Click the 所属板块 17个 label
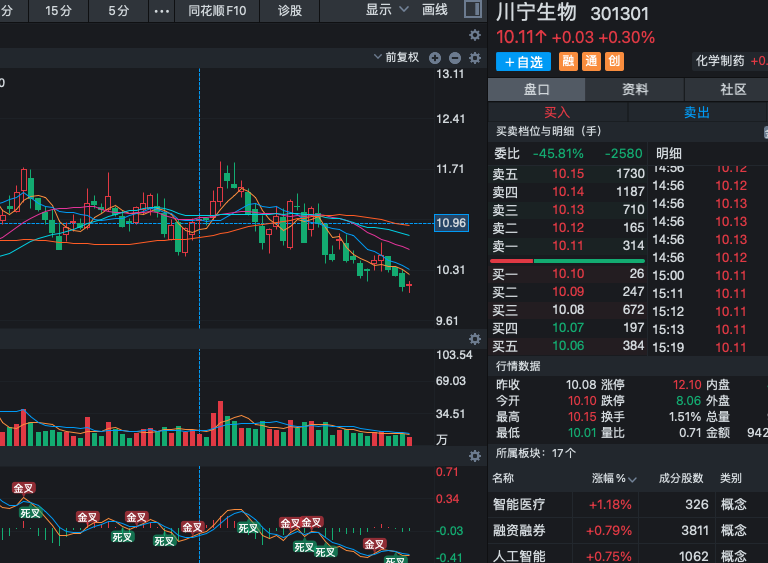The image size is (768, 563). [x=535, y=453]
